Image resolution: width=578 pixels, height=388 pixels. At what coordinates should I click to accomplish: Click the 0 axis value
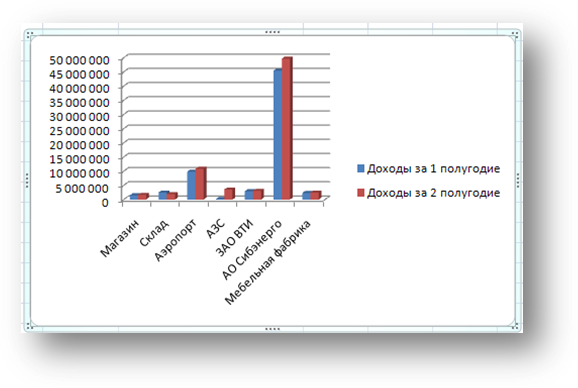click(105, 202)
